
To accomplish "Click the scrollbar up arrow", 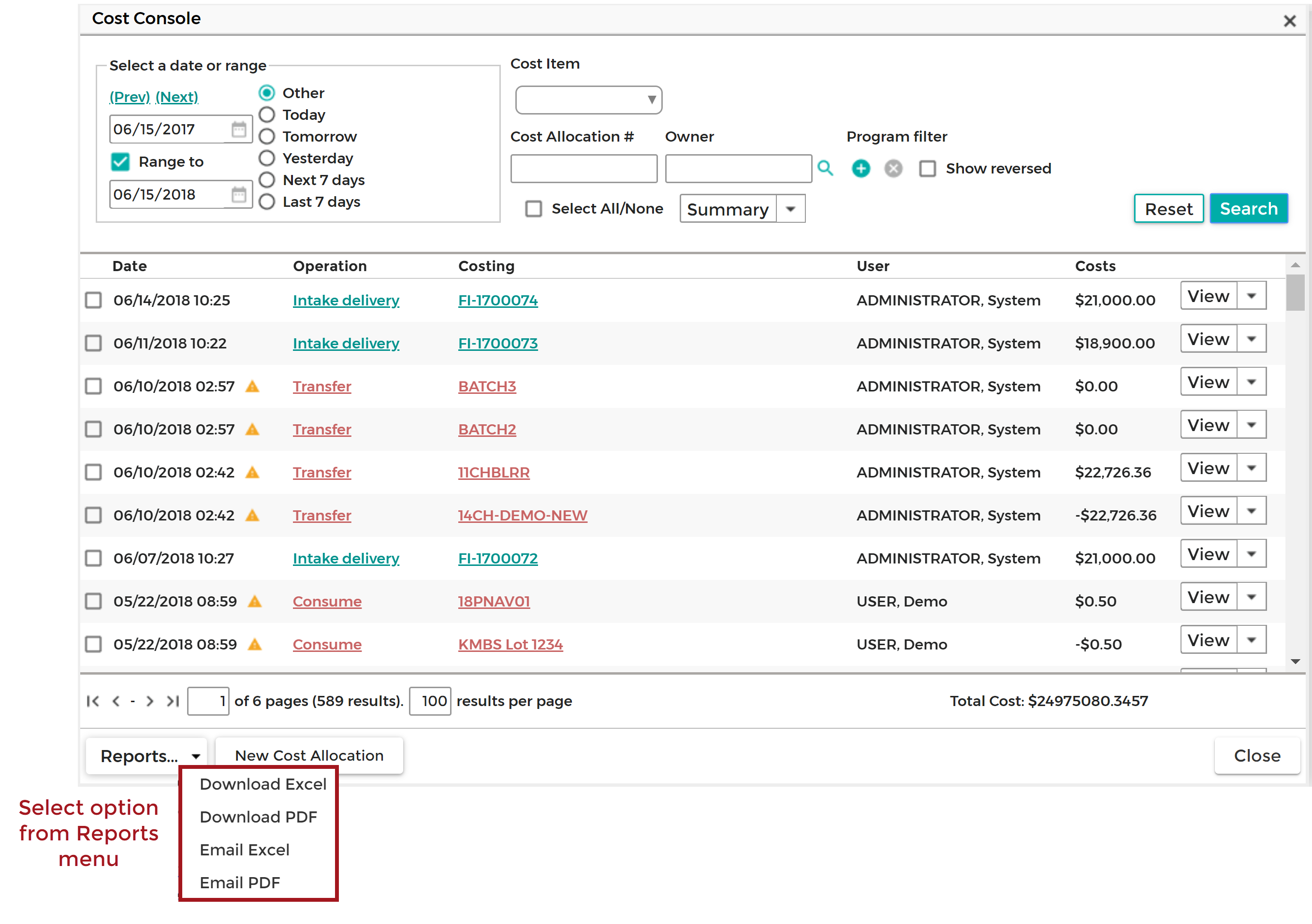I will [1295, 265].
